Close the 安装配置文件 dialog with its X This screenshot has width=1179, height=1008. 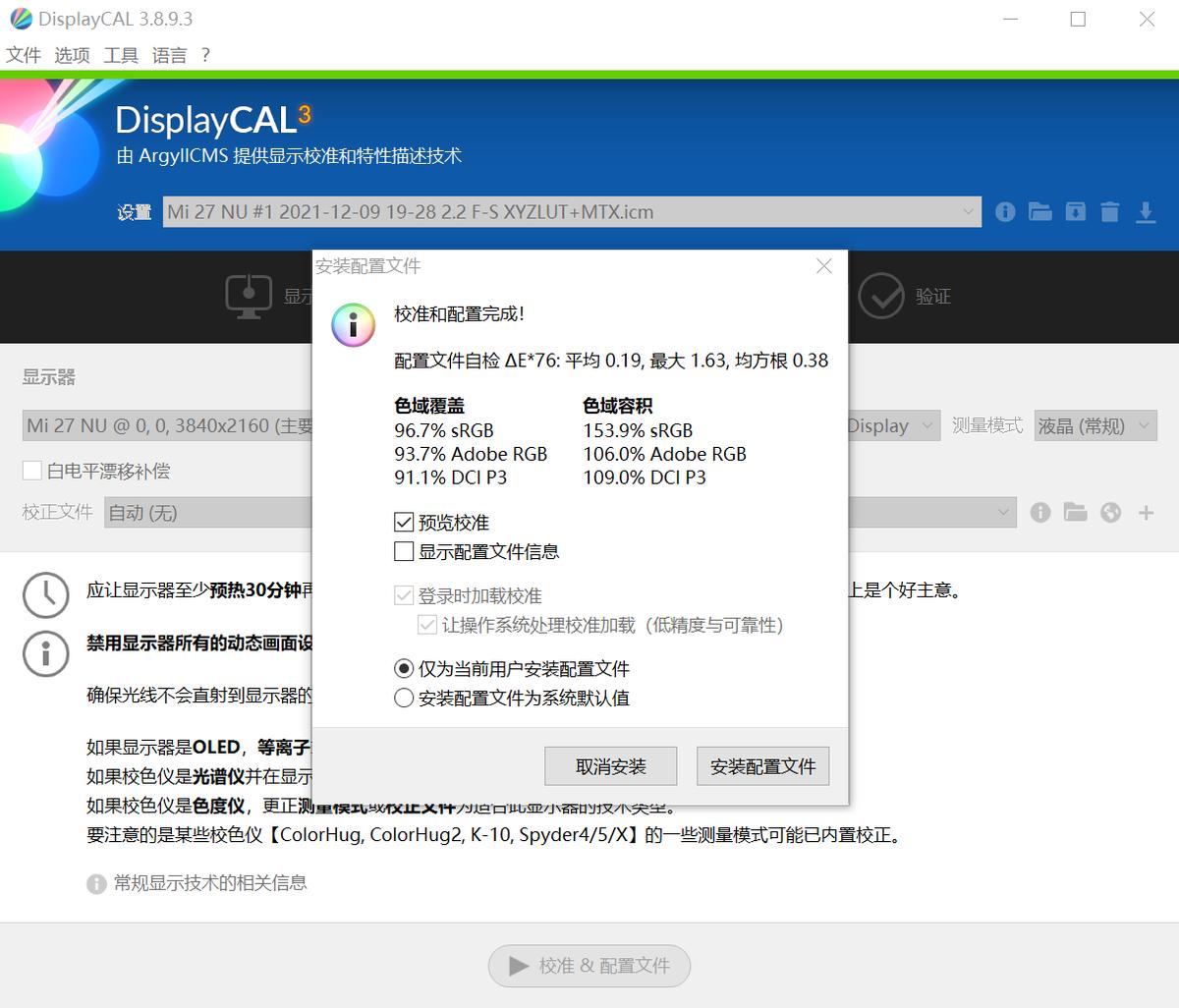click(823, 265)
